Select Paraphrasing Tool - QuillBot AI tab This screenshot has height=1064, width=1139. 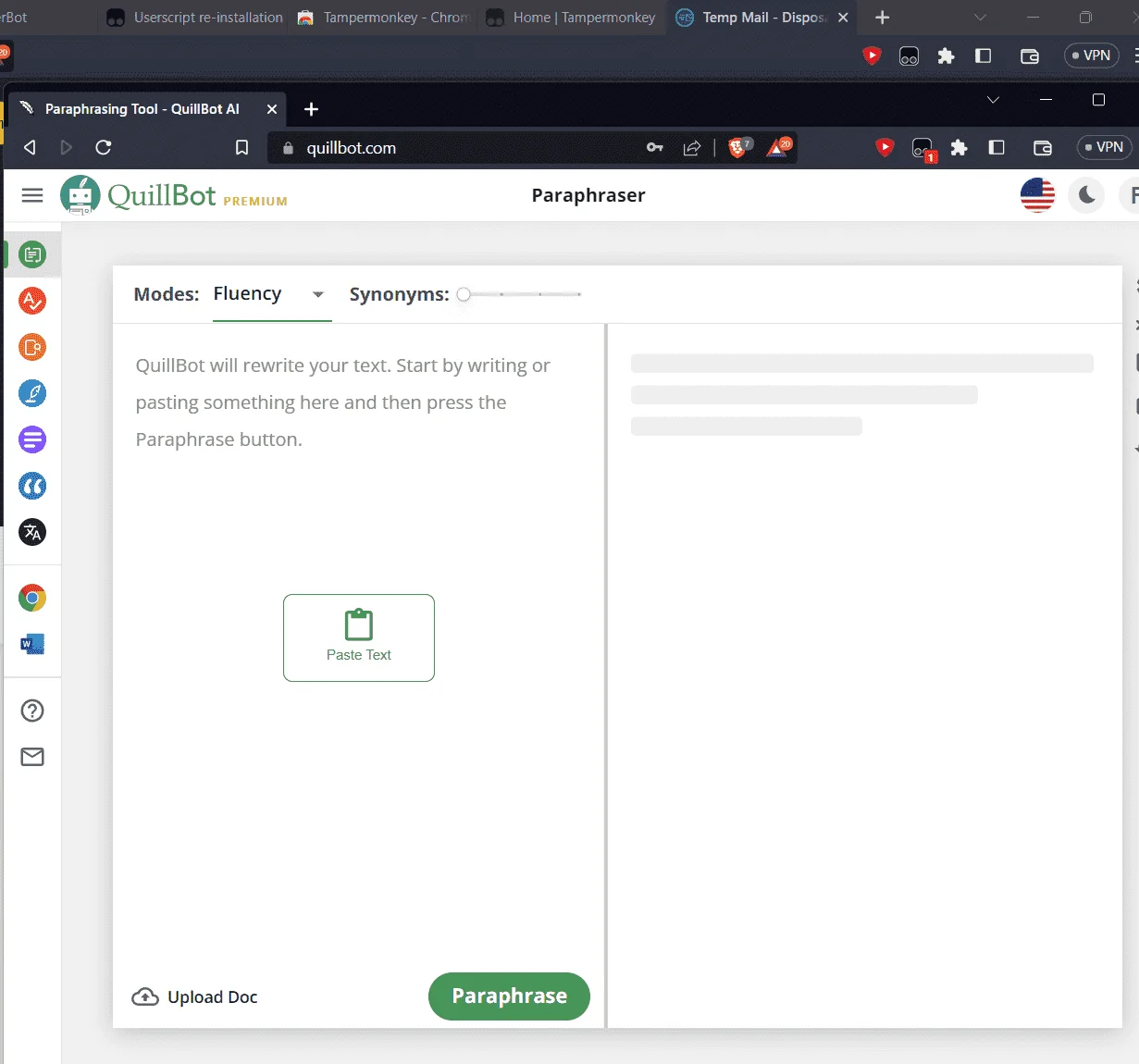142,109
